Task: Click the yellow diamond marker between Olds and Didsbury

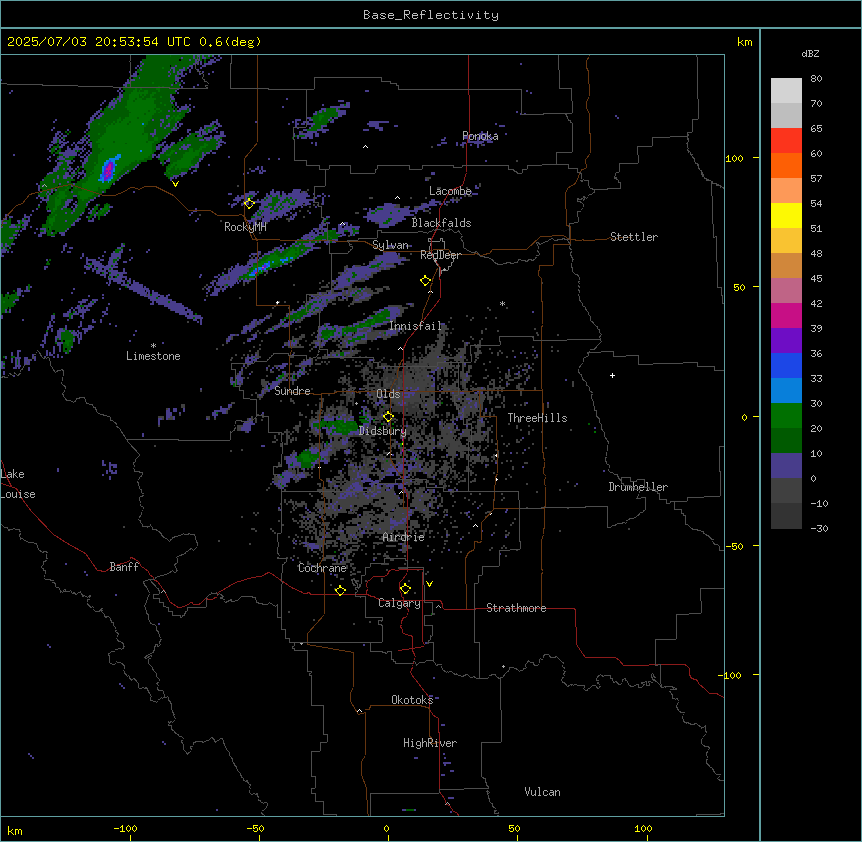Action: tap(388, 417)
